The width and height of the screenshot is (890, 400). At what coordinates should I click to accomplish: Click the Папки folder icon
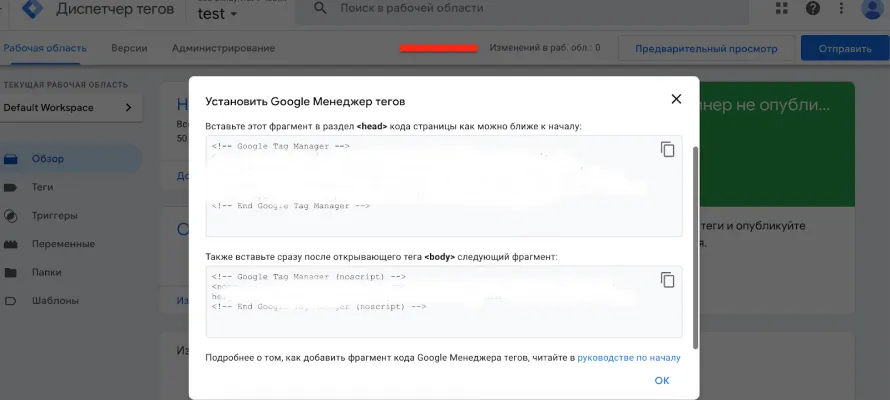(x=10, y=273)
